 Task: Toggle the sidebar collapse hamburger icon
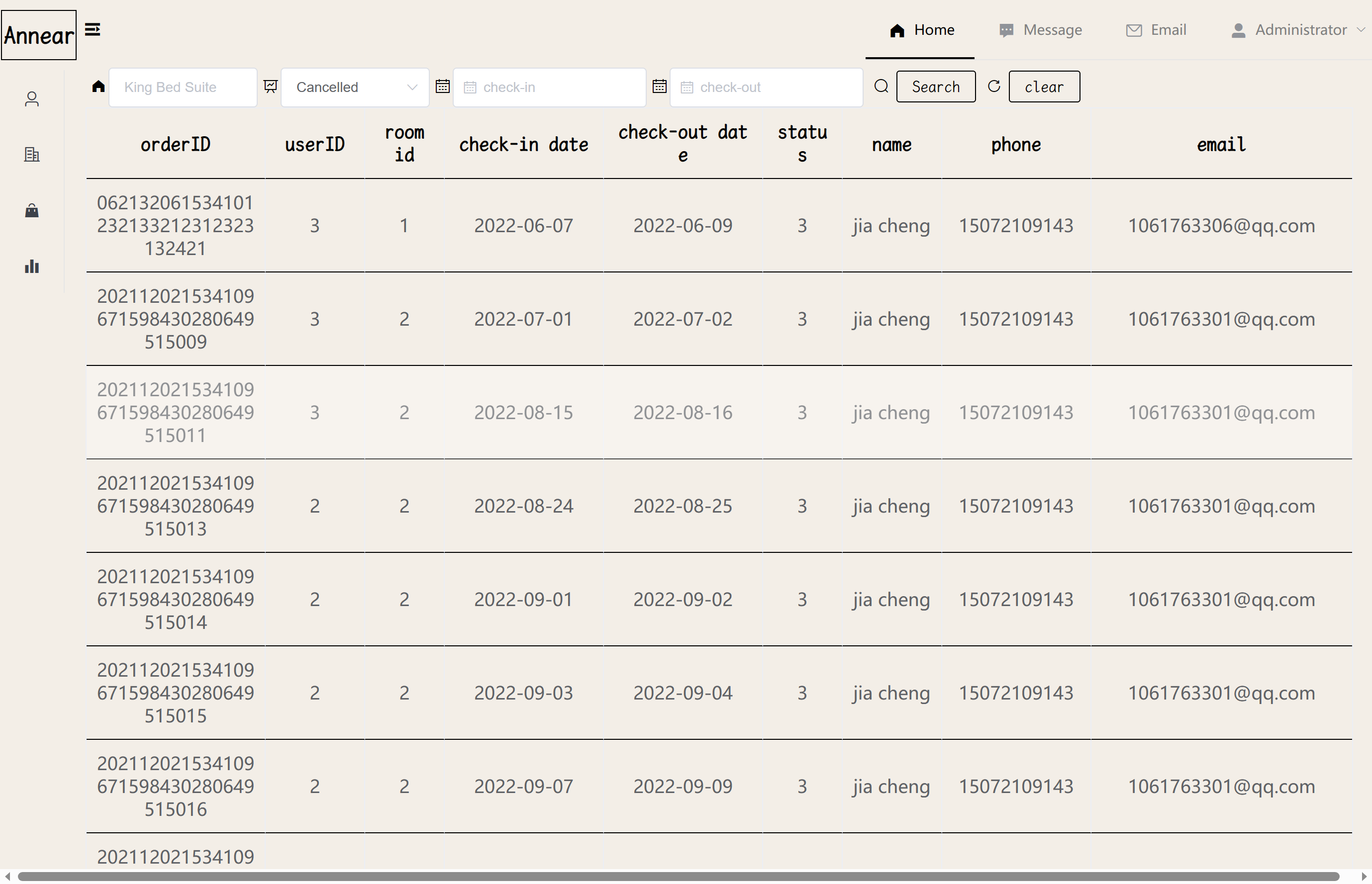click(93, 29)
